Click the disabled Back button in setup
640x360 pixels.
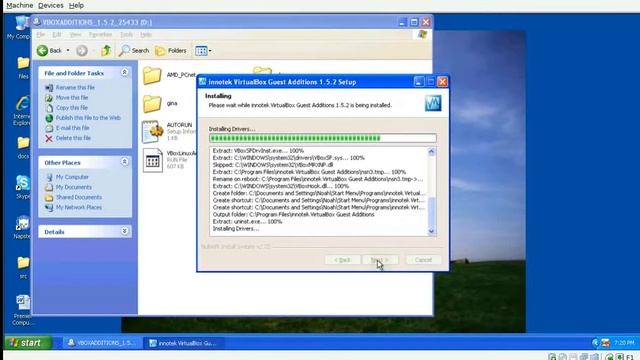[342, 260]
